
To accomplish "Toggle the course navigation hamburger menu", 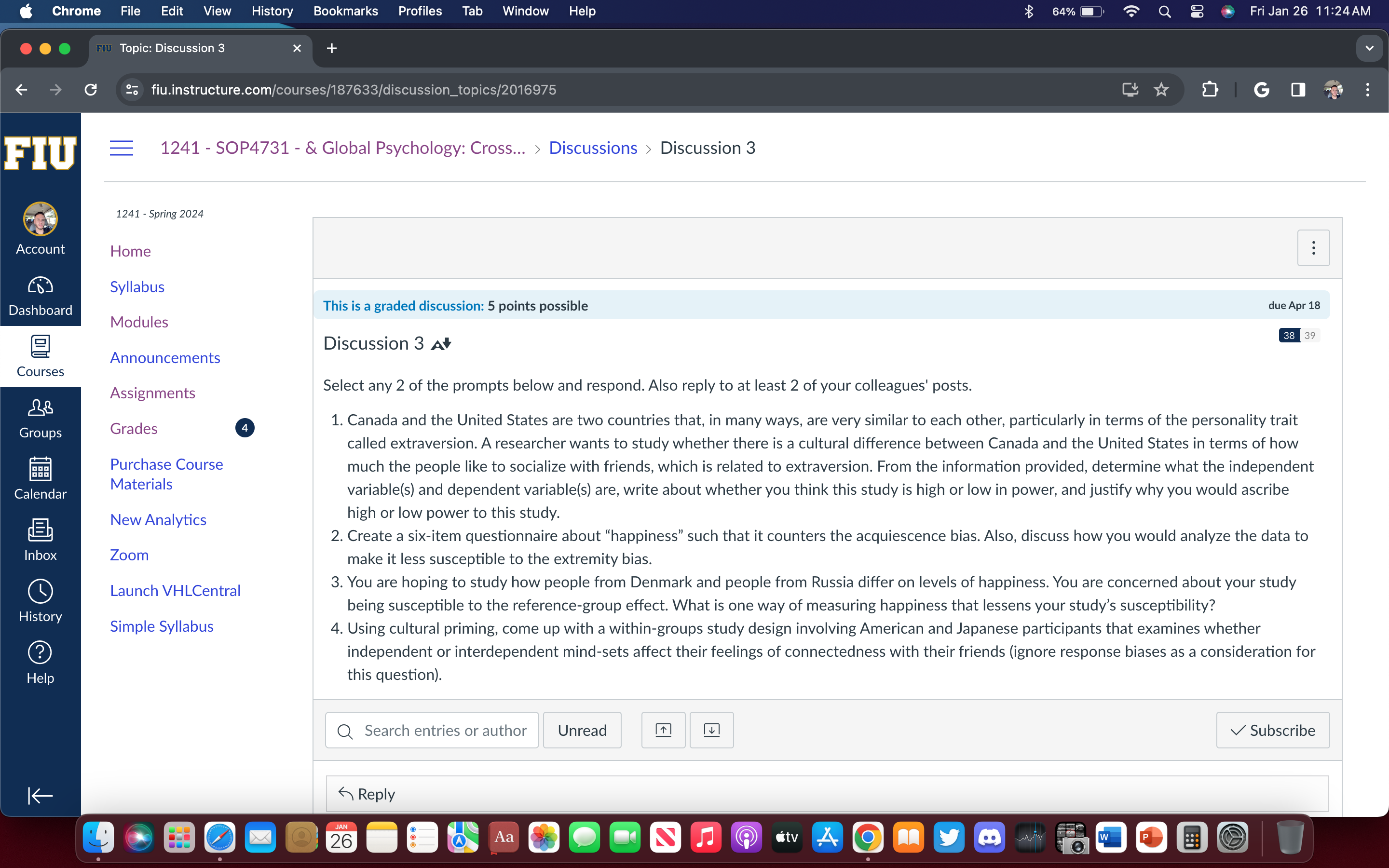I will click(121, 148).
